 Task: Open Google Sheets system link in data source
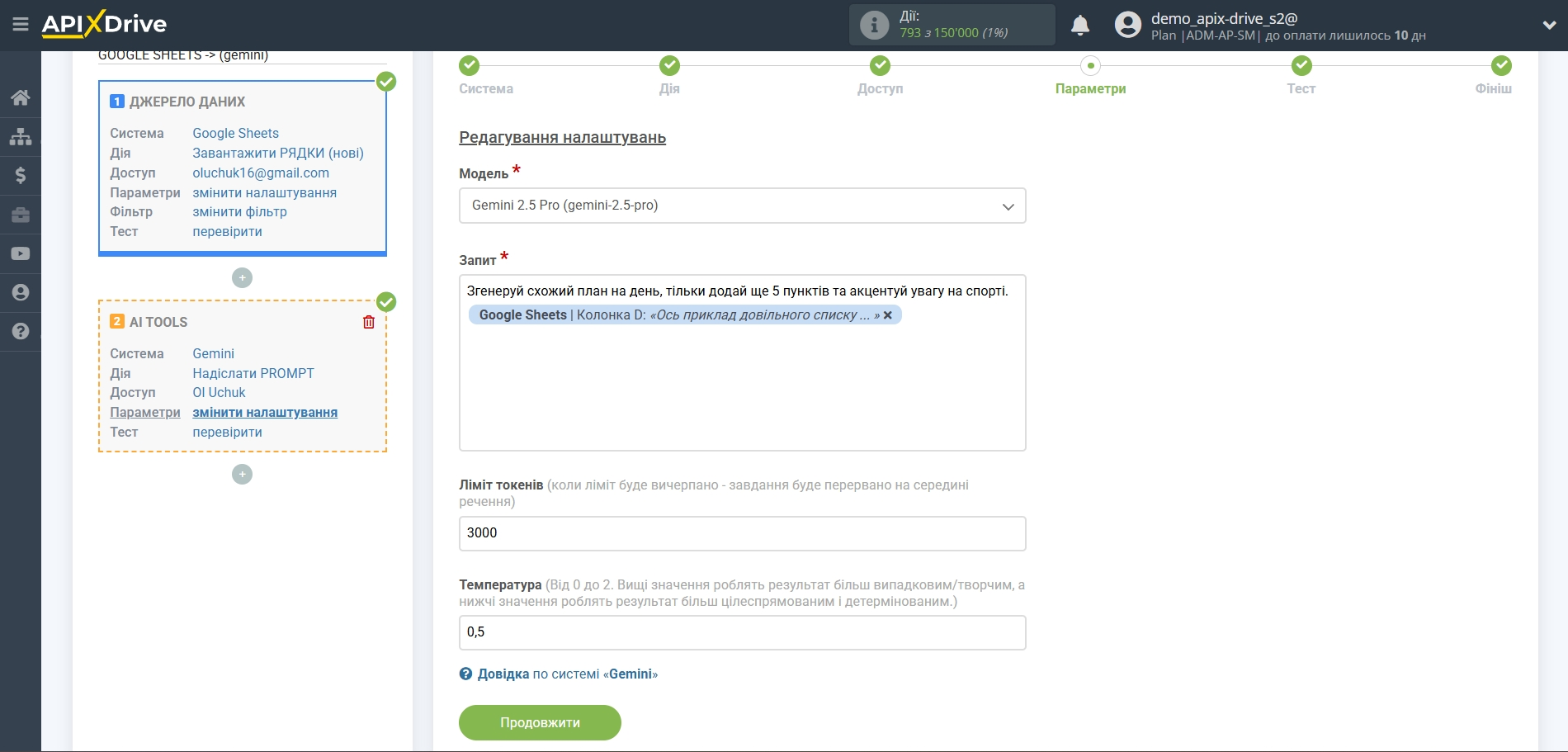pos(235,133)
